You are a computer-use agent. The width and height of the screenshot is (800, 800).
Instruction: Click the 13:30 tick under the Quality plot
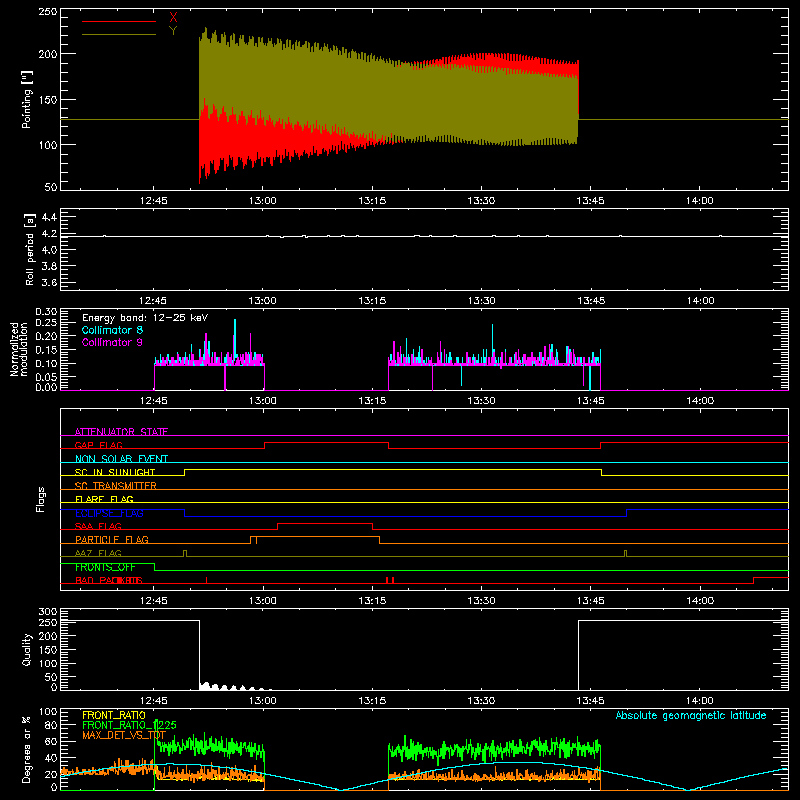click(481, 701)
